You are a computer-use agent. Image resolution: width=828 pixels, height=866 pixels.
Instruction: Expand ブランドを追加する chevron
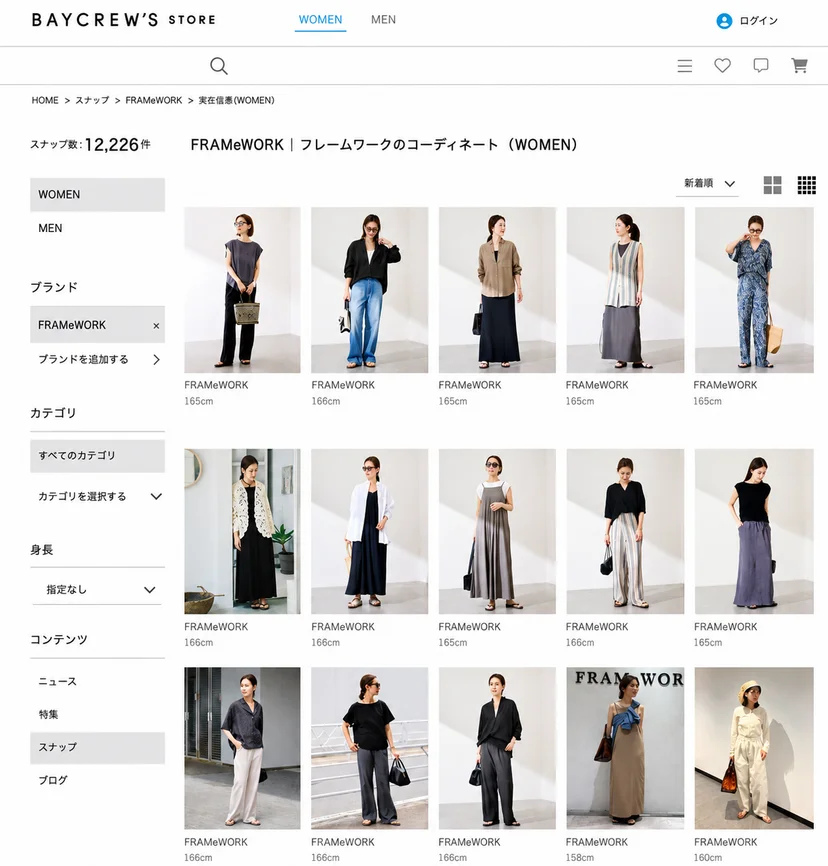156,360
